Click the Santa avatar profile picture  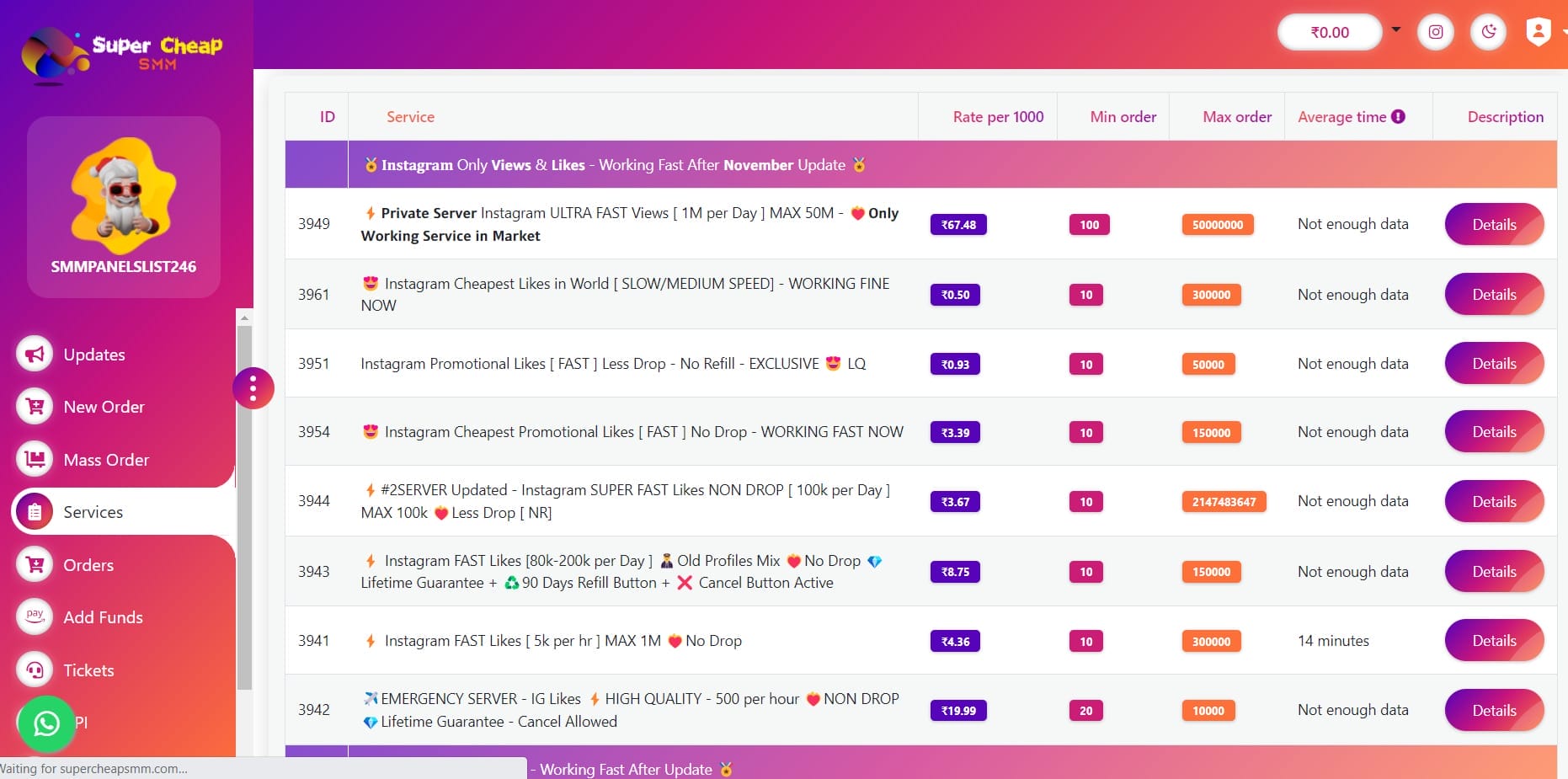point(124,195)
